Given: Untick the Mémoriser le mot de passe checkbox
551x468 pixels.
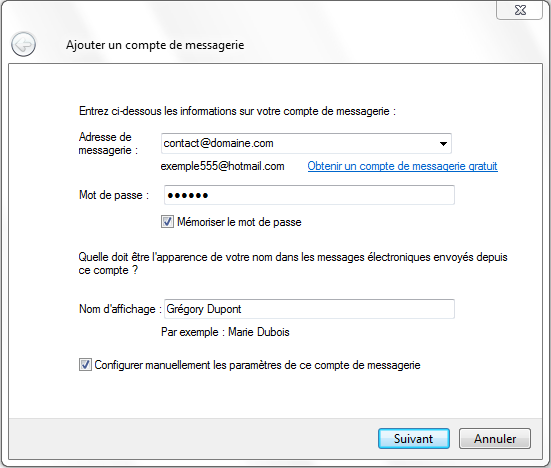Looking at the screenshot, I should pyautogui.click(x=167, y=222).
